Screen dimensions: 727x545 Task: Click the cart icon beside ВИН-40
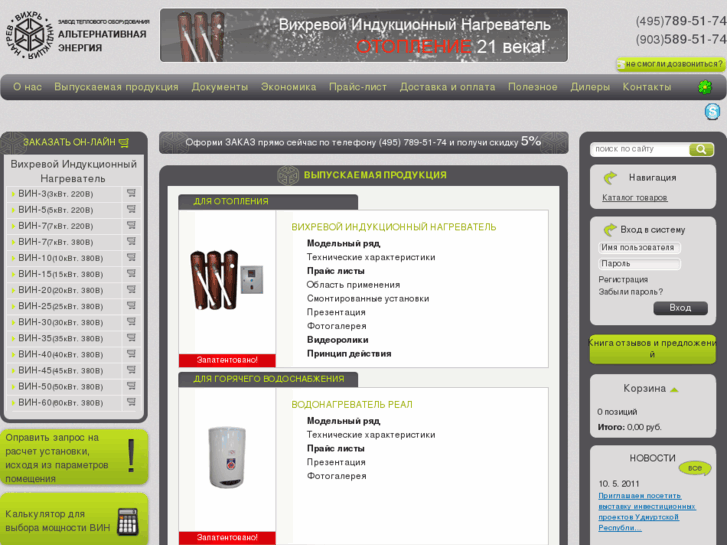[x=131, y=354]
